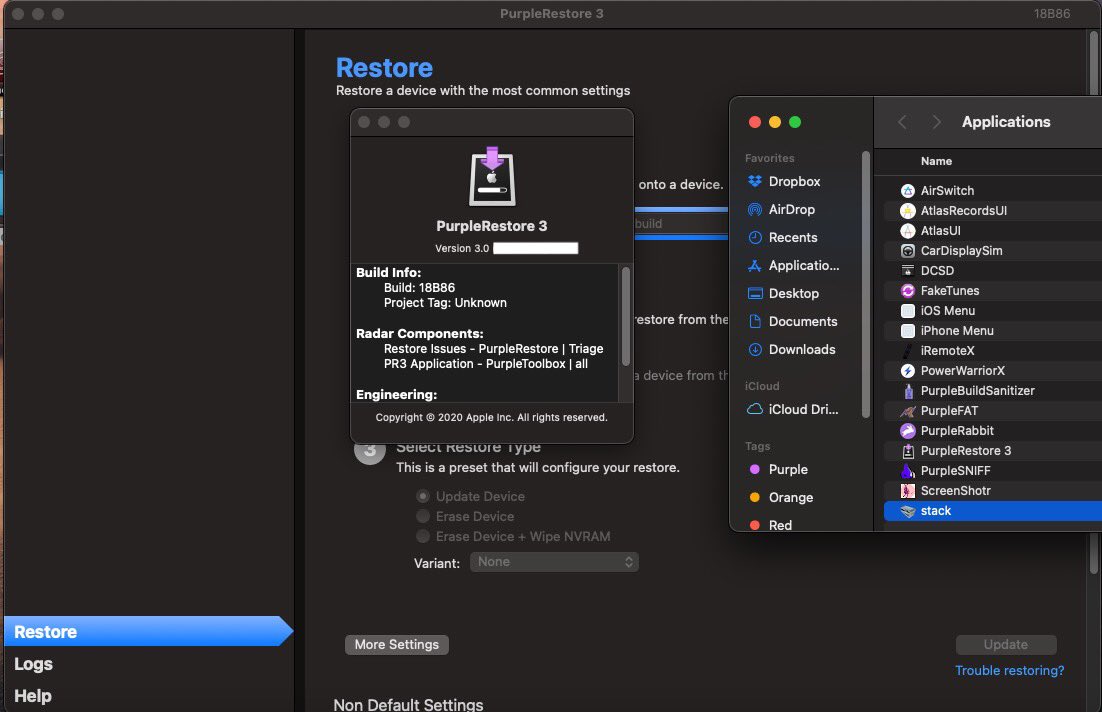Screen dimensions: 1102x712
Task: Select the AtlasRecordsUI icon in Applications
Action: [907, 211]
